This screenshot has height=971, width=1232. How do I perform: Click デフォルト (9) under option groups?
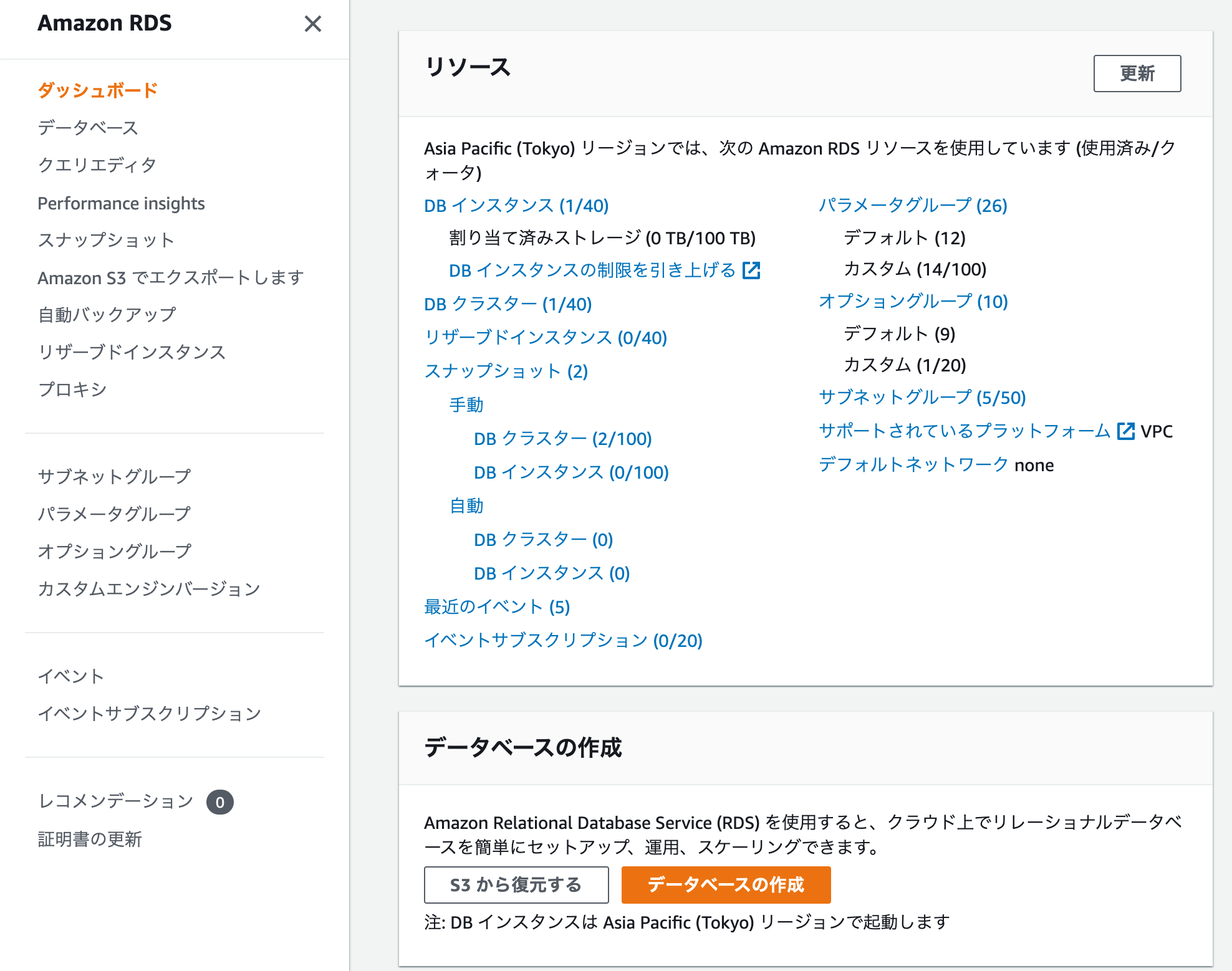click(x=900, y=334)
